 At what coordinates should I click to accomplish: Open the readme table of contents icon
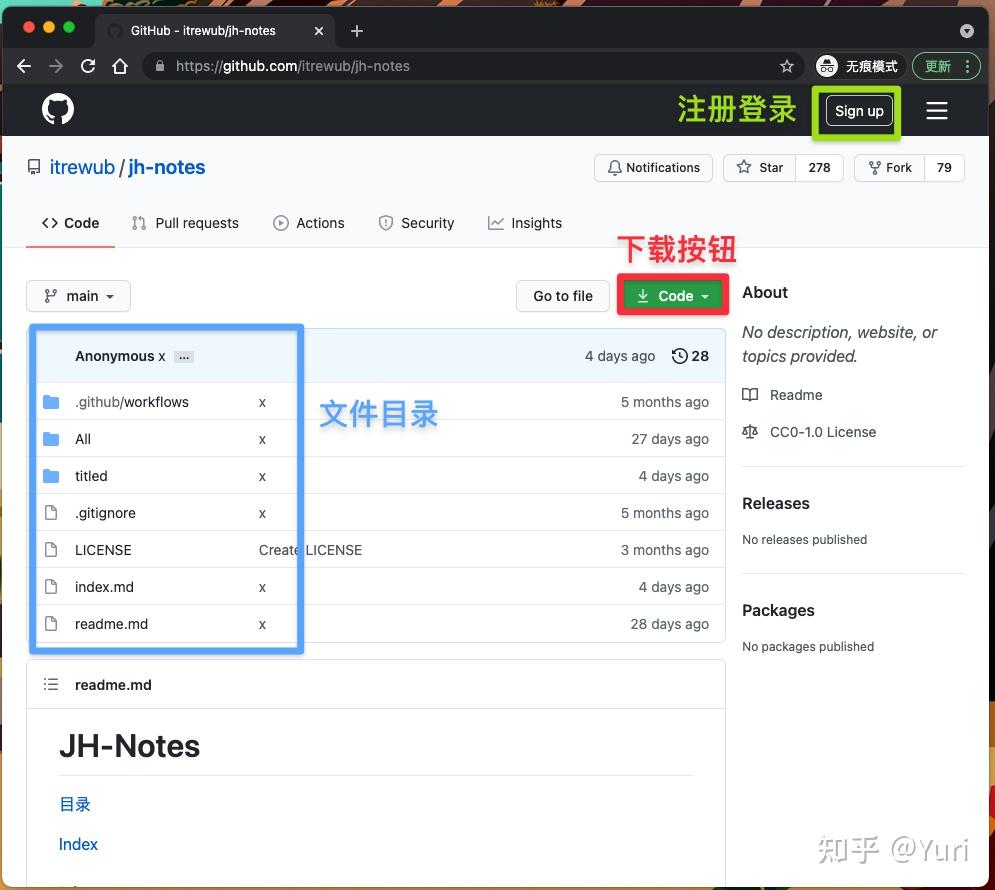click(51, 684)
